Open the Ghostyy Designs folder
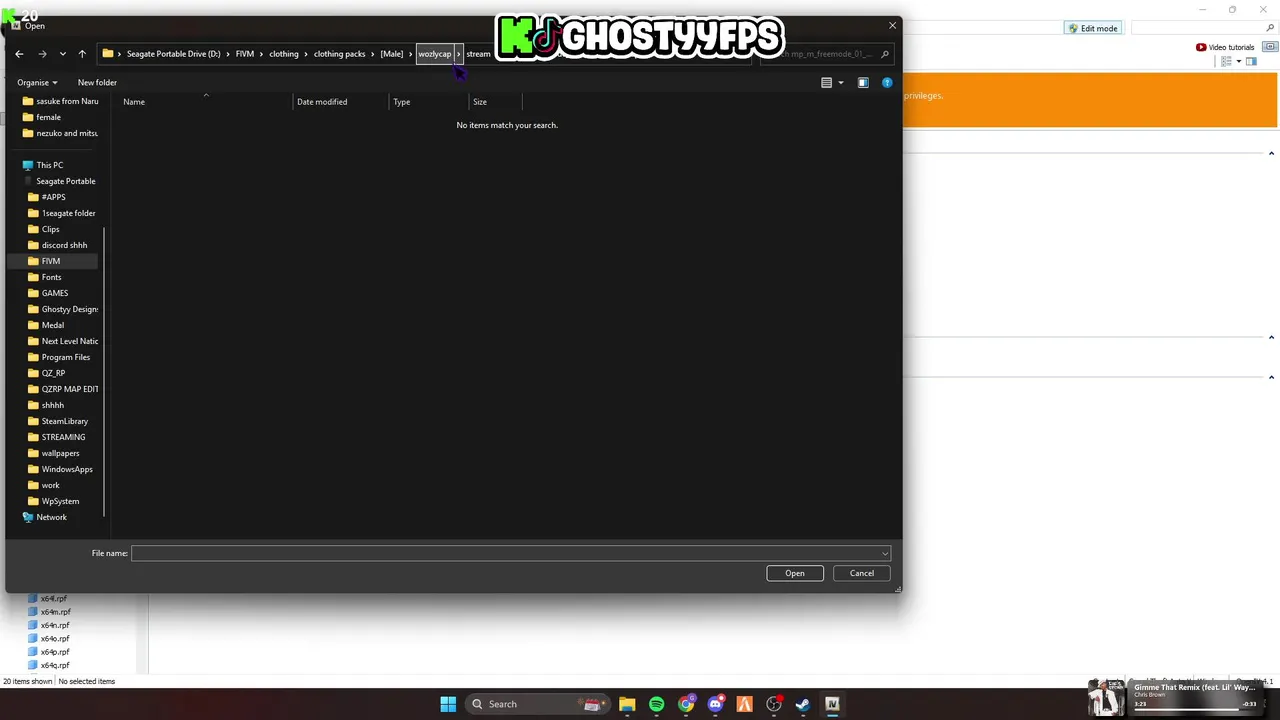 click(x=63, y=309)
